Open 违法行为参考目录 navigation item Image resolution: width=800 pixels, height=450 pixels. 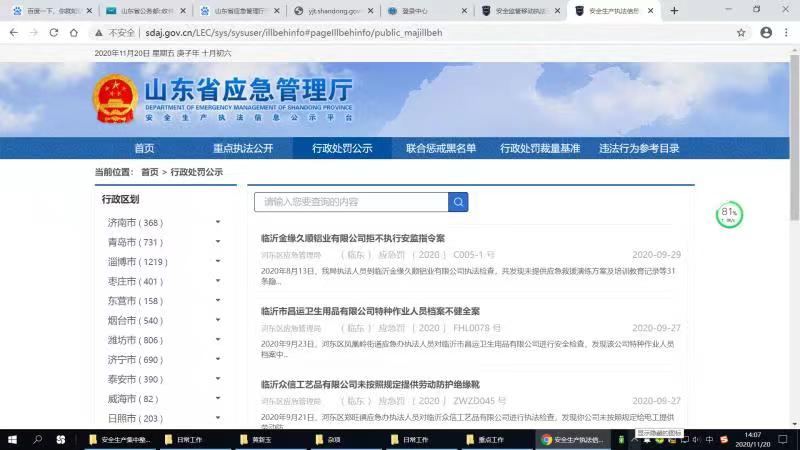point(639,148)
